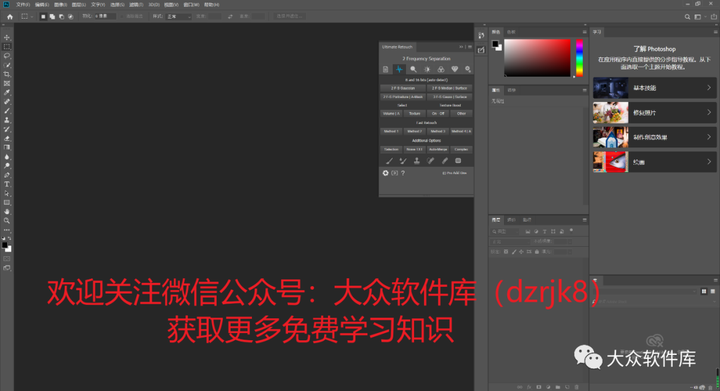
Task: Click the question mark help in Ultimate Retouch
Action: tap(403, 173)
